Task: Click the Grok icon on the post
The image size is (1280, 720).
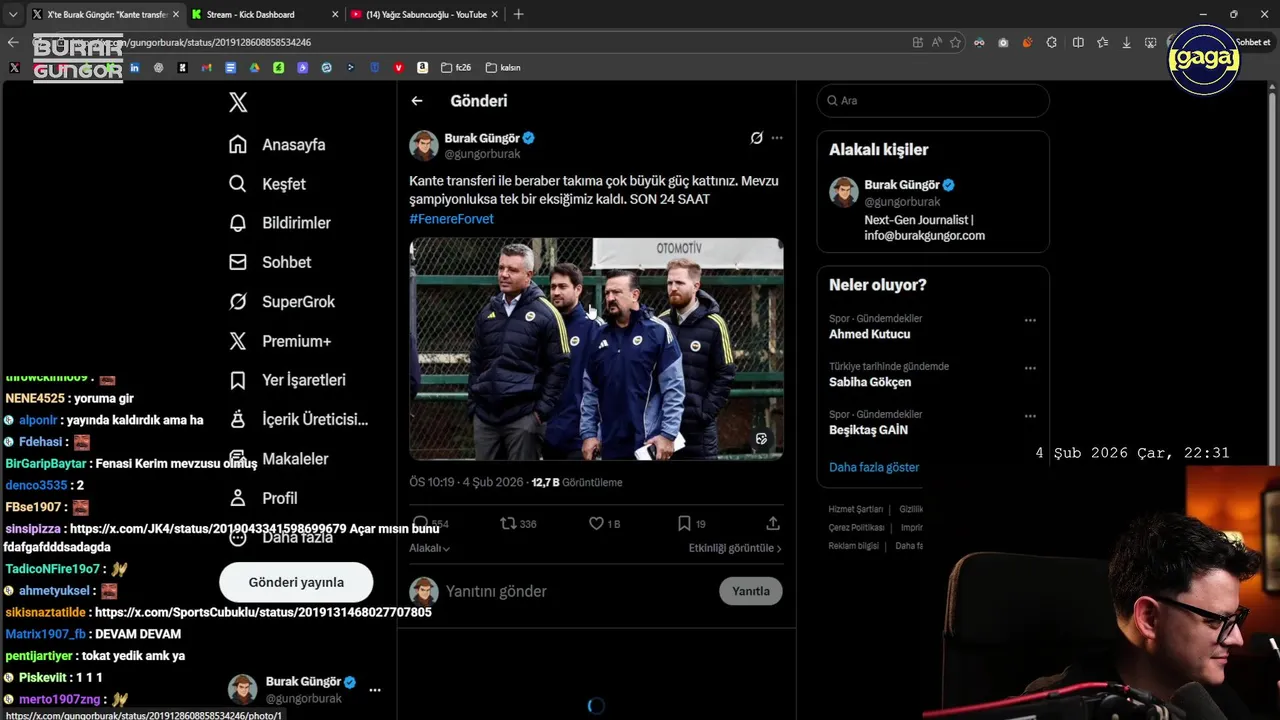Action: (757, 138)
